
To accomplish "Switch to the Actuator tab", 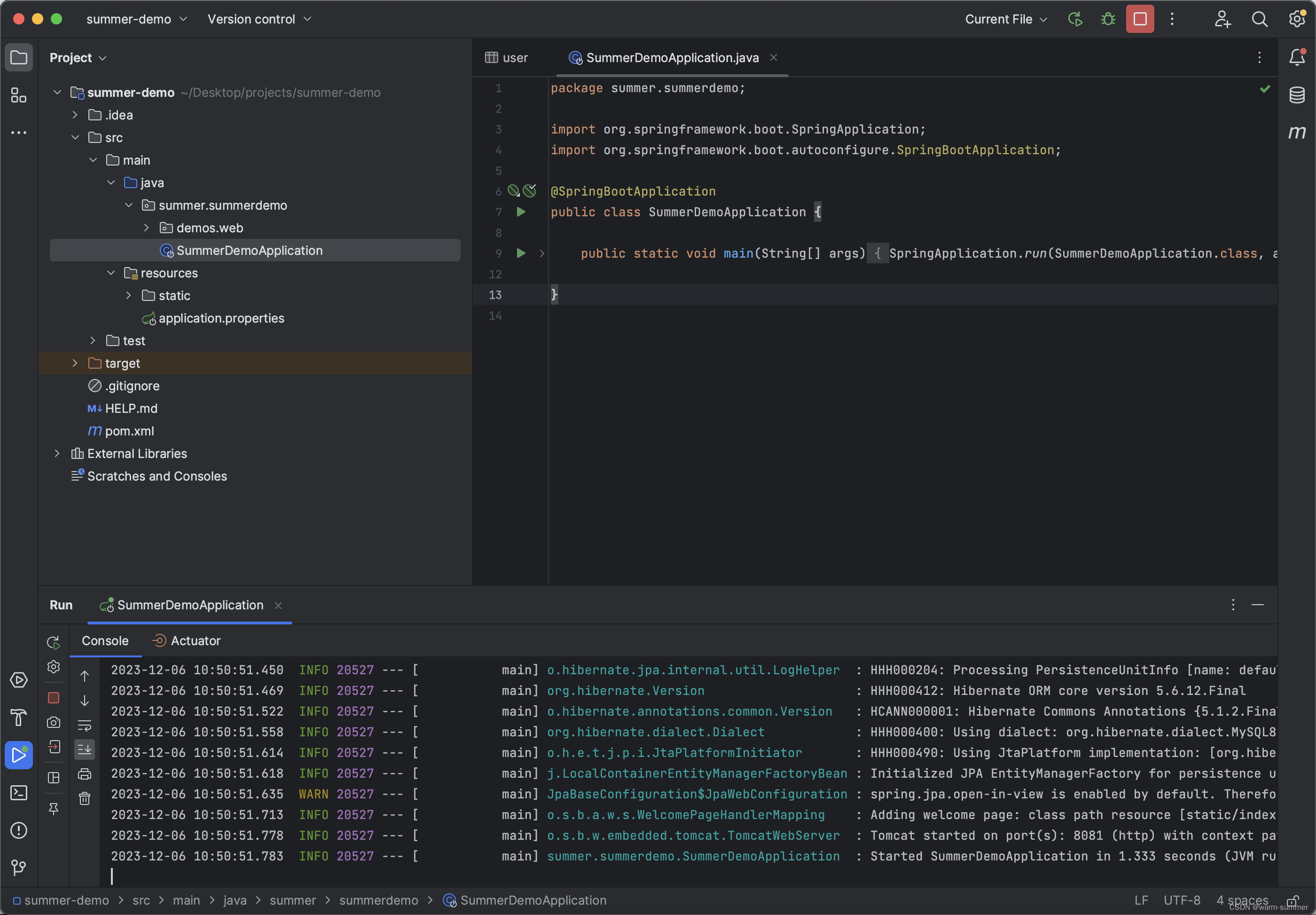I will 187,641.
